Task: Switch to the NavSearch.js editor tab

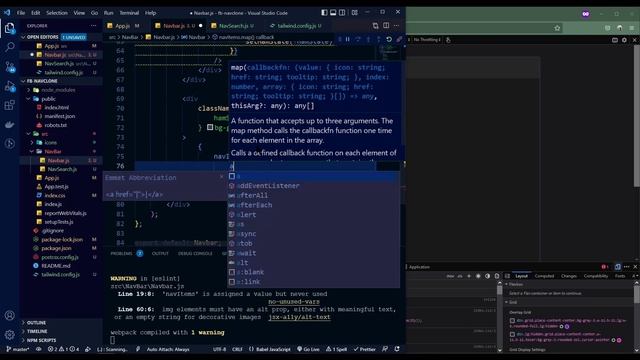Action: pyautogui.click(x=233, y=26)
